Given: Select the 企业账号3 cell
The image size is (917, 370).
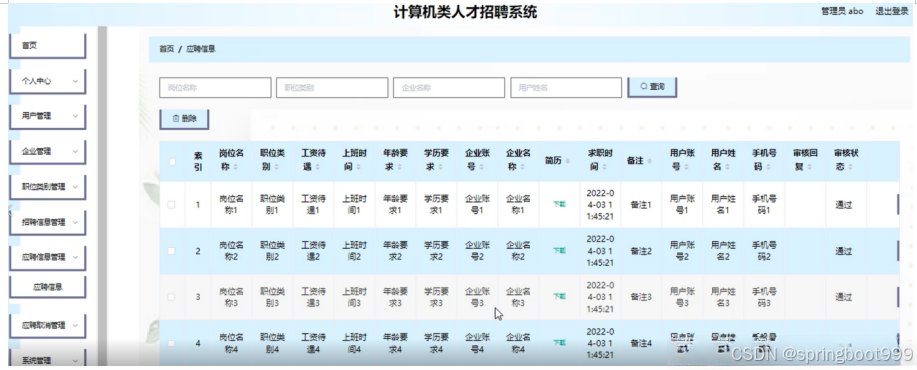Looking at the screenshot, I should pyautogui.click(x=477, y=296).
